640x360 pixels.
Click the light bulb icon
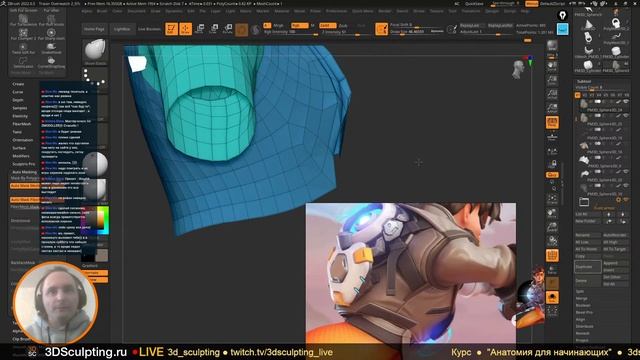point(562,16)
